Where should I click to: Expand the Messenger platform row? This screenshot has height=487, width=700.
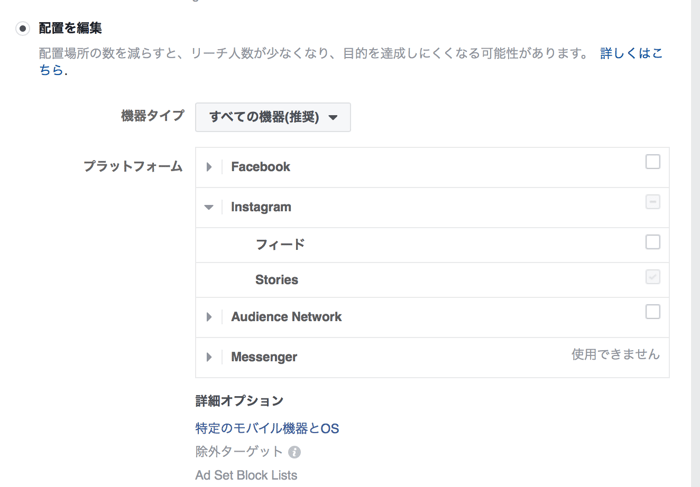[209, 357]
